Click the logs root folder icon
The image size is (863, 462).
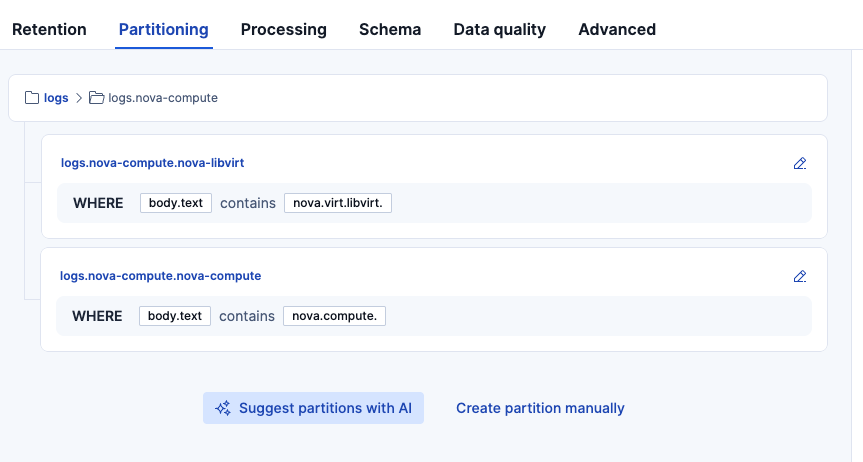point(32,98)
